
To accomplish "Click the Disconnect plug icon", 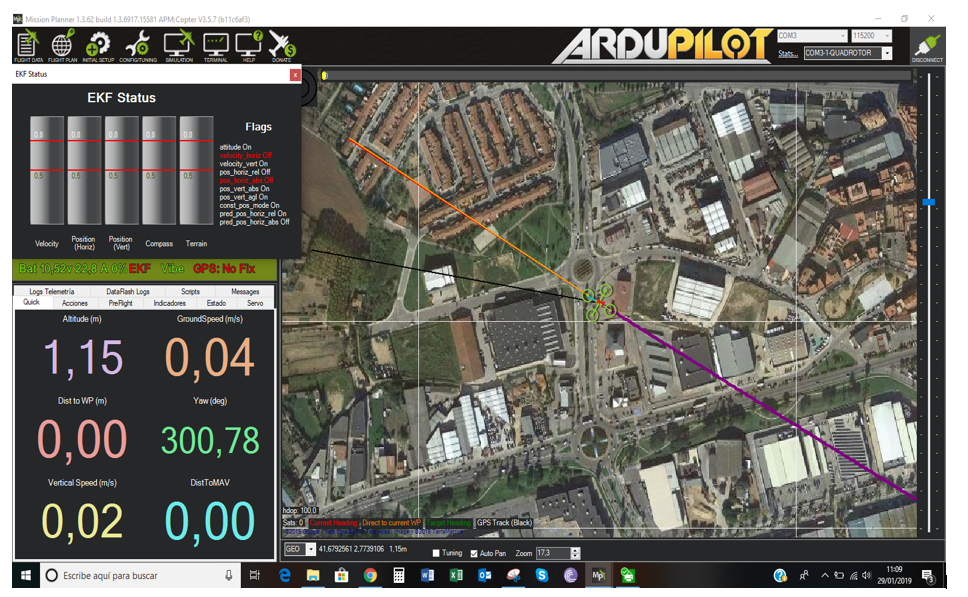I will pos(927,46).
